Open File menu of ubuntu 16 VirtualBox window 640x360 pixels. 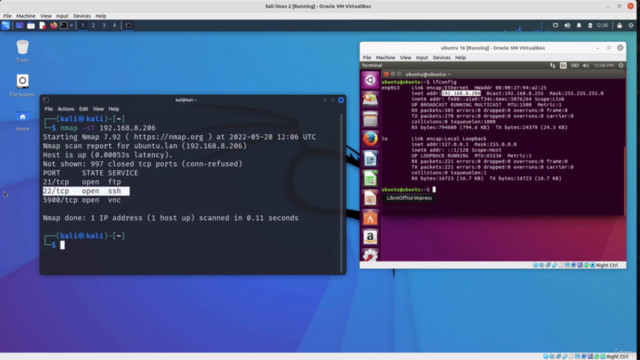(x=367, y=58)
